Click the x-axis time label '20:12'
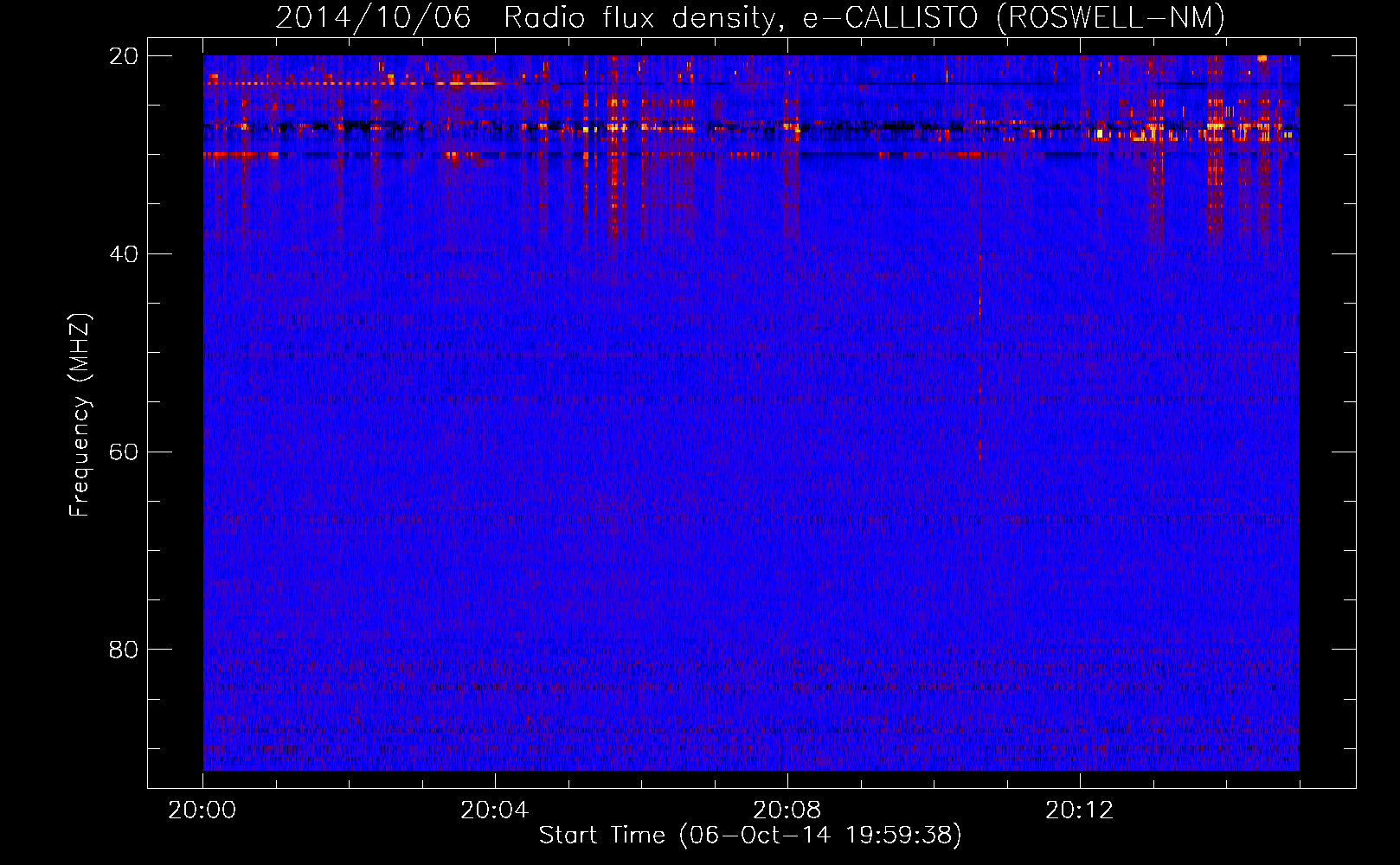 tap(1079, 811)
